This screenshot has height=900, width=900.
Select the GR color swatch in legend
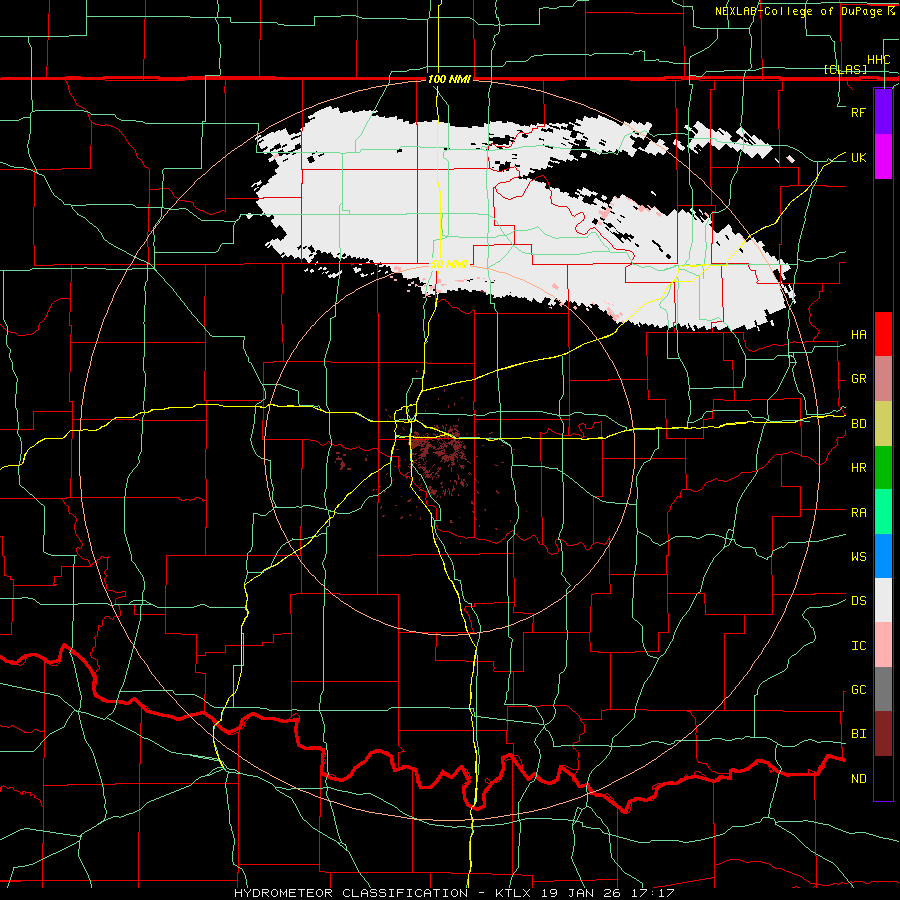(x=883, y=379)
